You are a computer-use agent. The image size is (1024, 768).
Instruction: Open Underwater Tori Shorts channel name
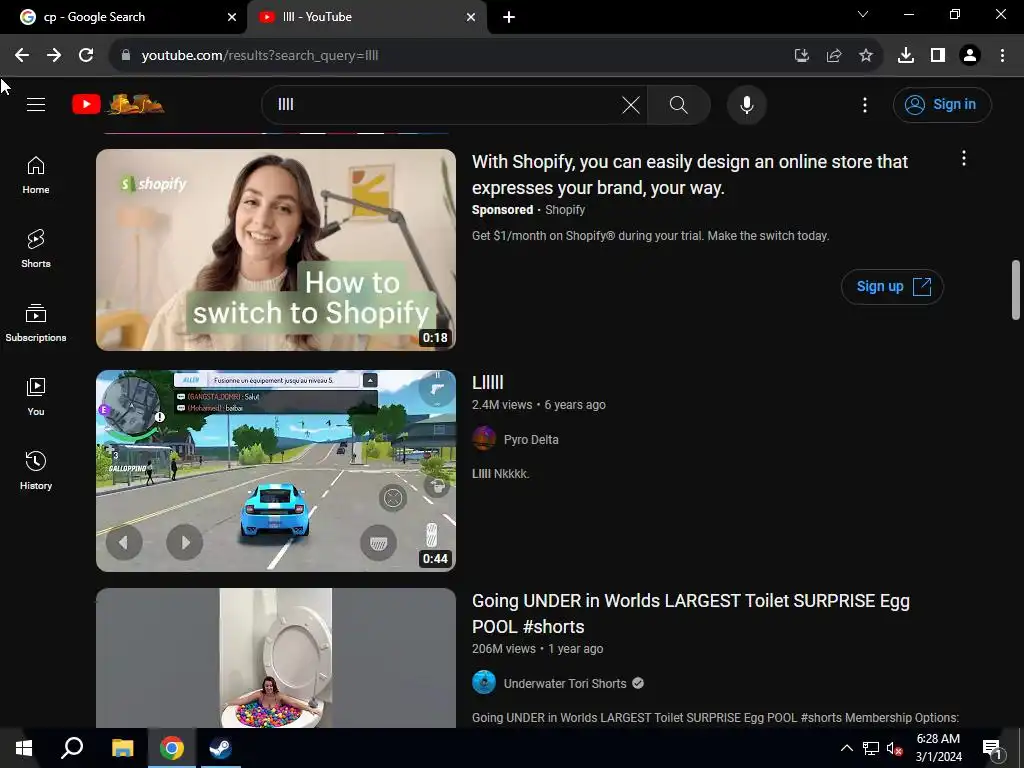point(565,683)
